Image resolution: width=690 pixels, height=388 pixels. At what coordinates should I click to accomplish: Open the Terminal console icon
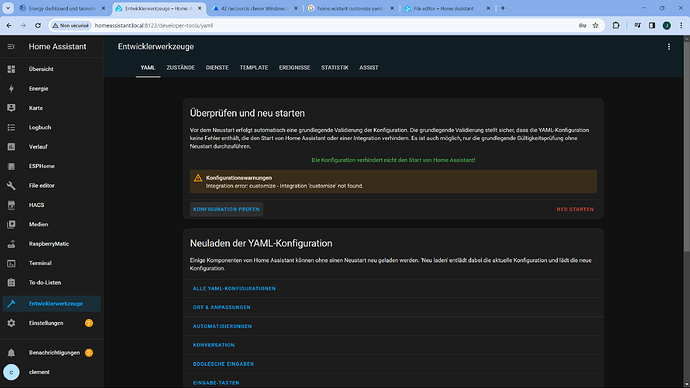click(x=11, y=263)
